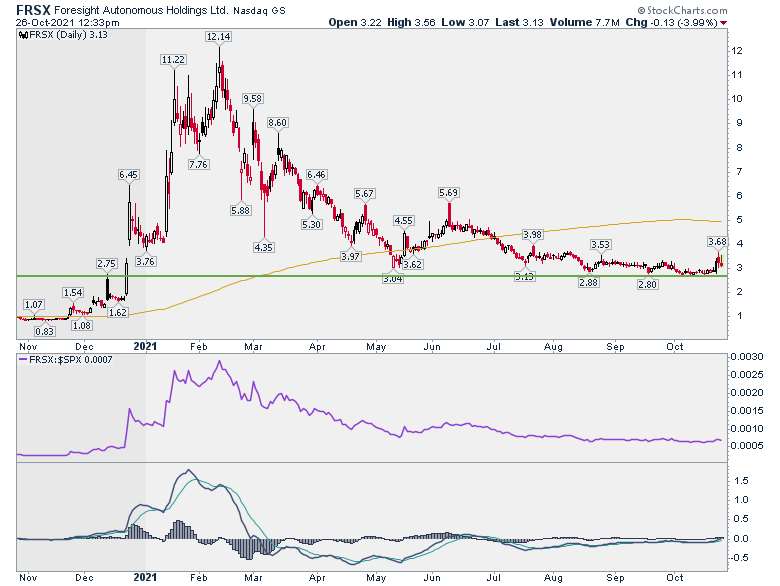
Task: Click the purple legend dash before FRSX:$SPX
Action: (x=23, y=360)
